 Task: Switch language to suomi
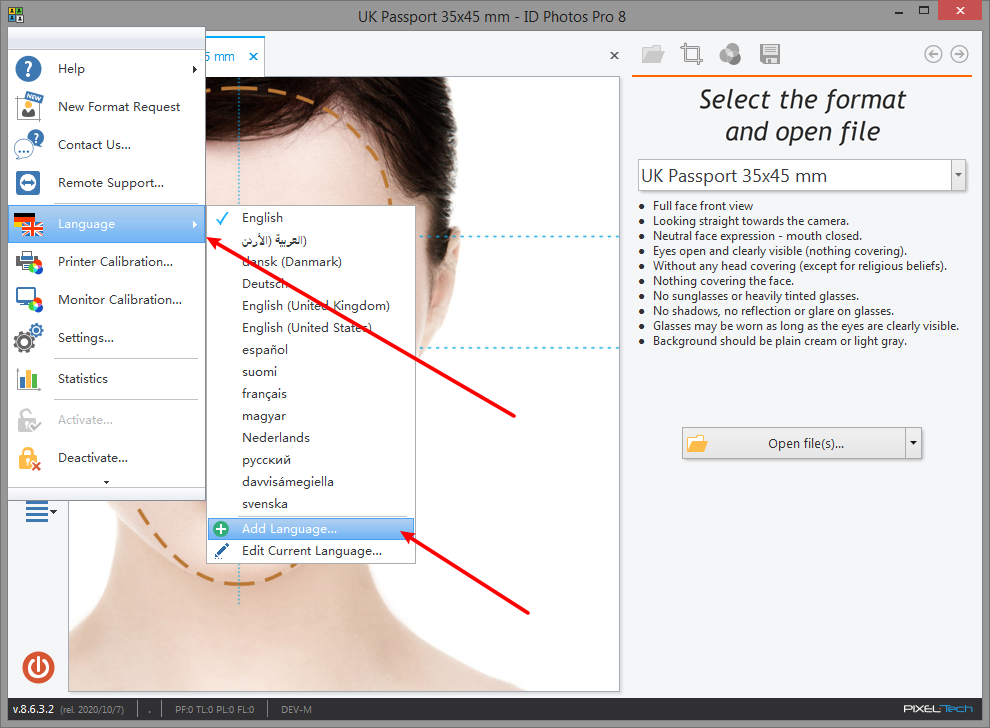(311, 372)
